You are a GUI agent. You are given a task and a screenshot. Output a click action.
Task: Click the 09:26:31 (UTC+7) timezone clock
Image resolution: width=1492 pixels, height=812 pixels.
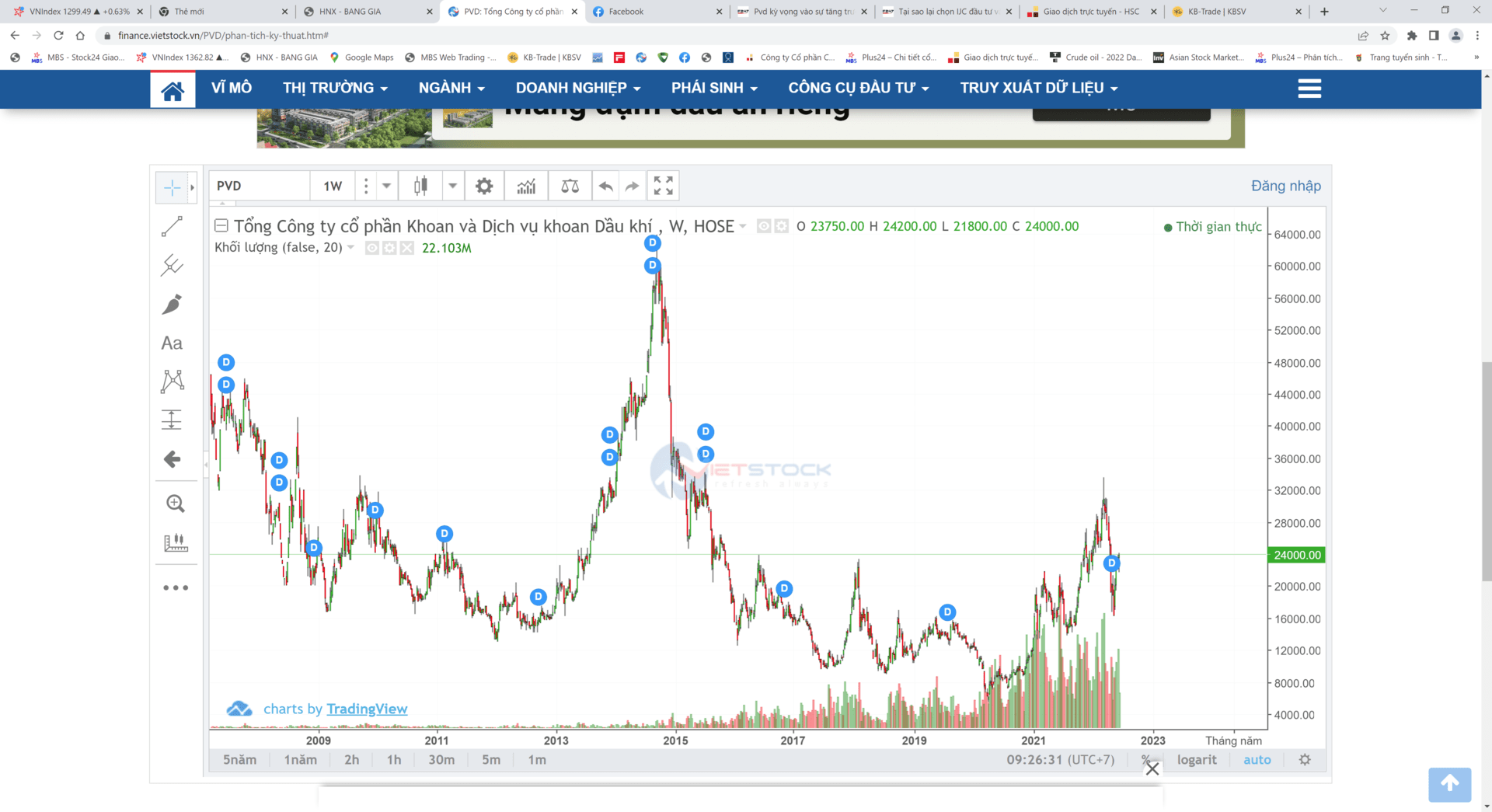click(x=1060, y=760)
